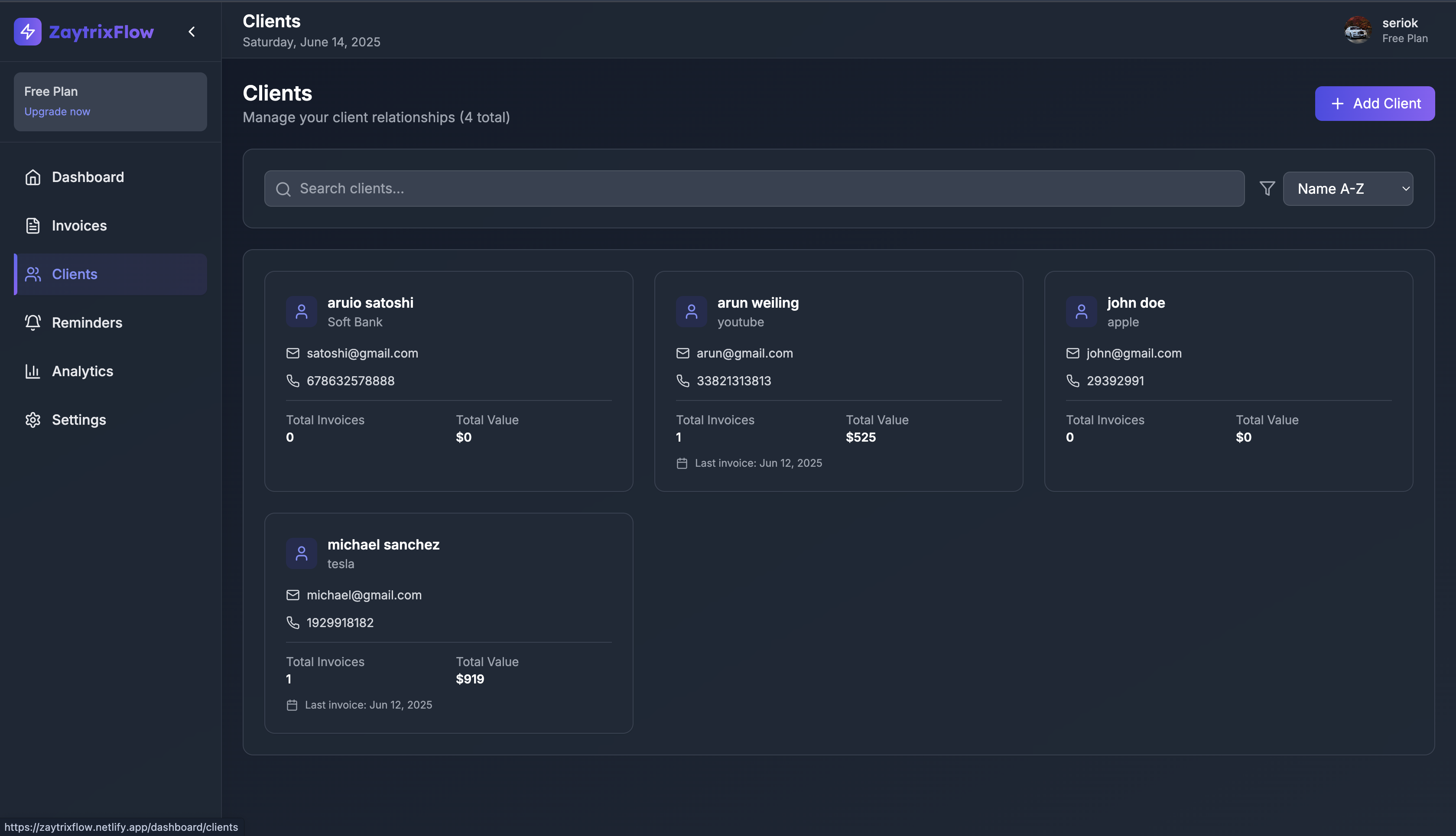Click the calendar icon on arun weiling's card
The height and width of the screenshot is (836, 1456).
pyautogui.click(x=682, y=463)
